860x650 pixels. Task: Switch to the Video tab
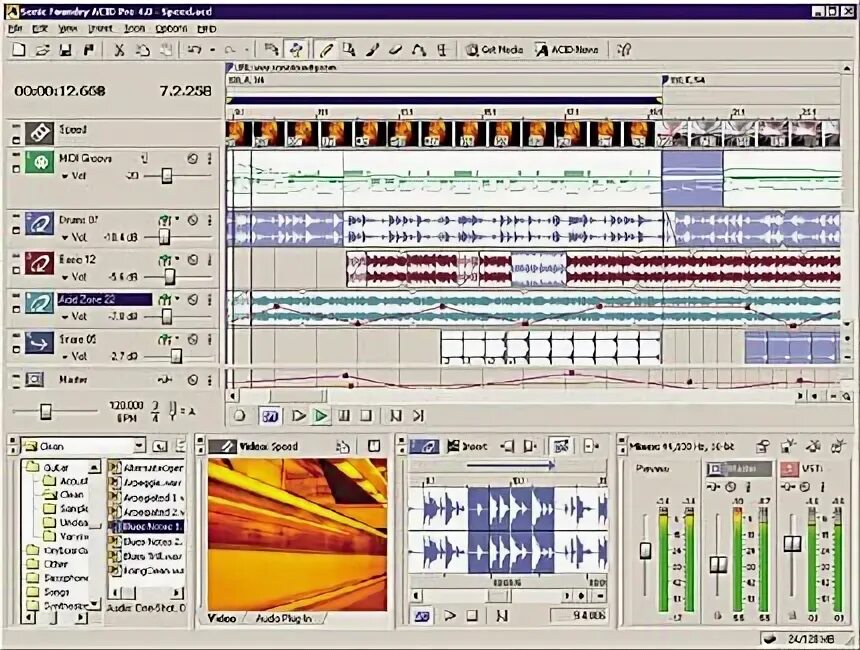click(222, 618)
